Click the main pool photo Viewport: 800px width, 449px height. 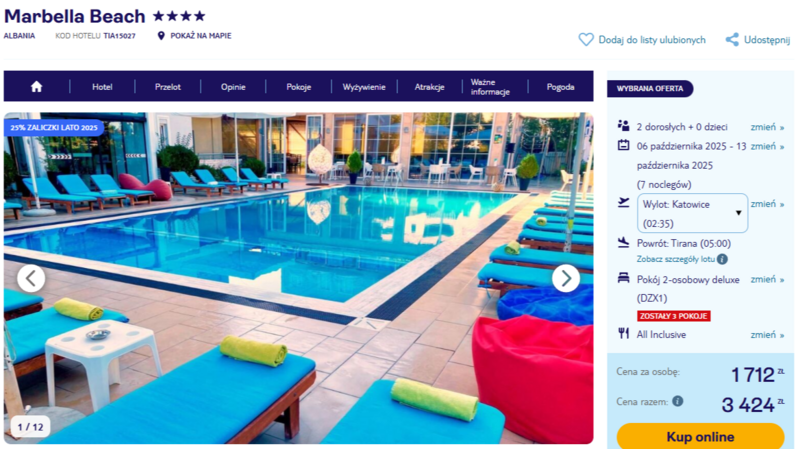(x=298, y=278)
